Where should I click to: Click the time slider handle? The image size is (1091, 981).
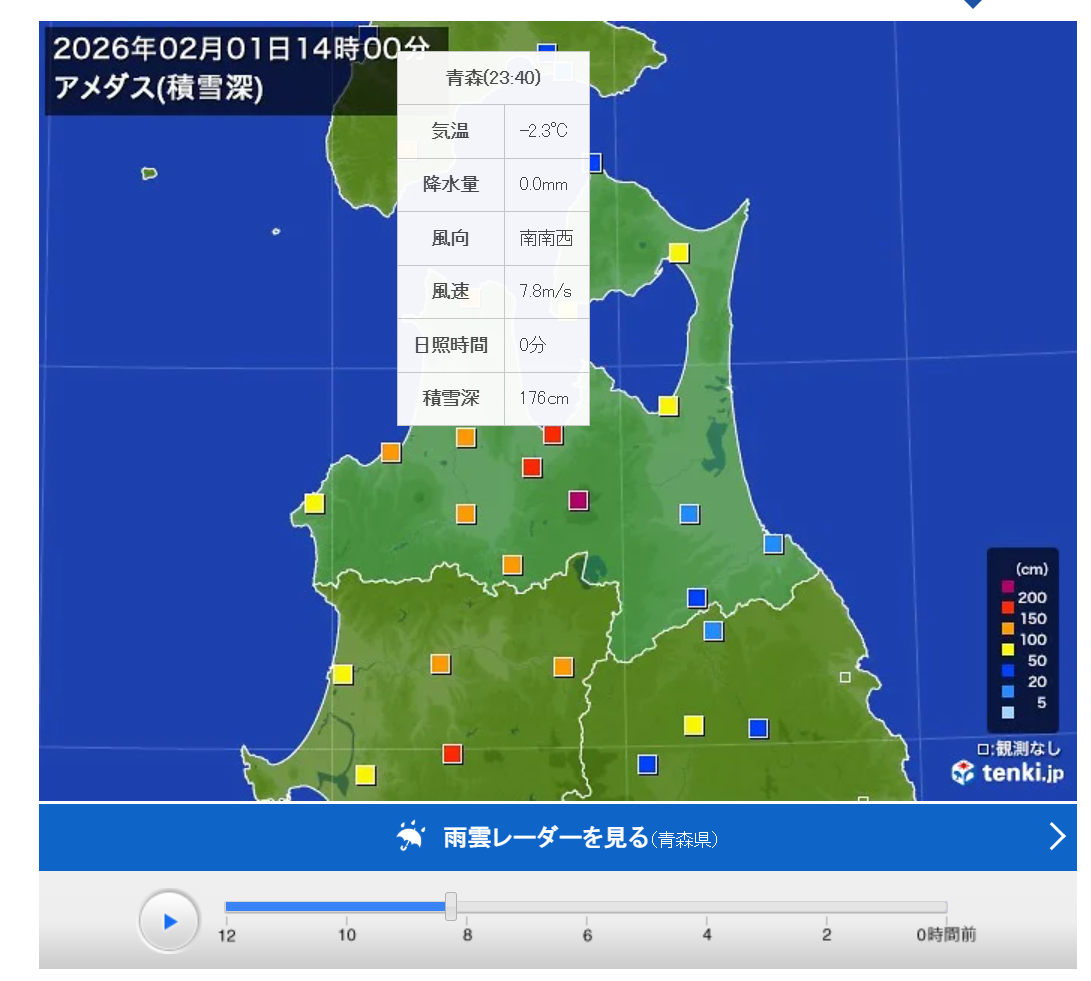point(451,906)
